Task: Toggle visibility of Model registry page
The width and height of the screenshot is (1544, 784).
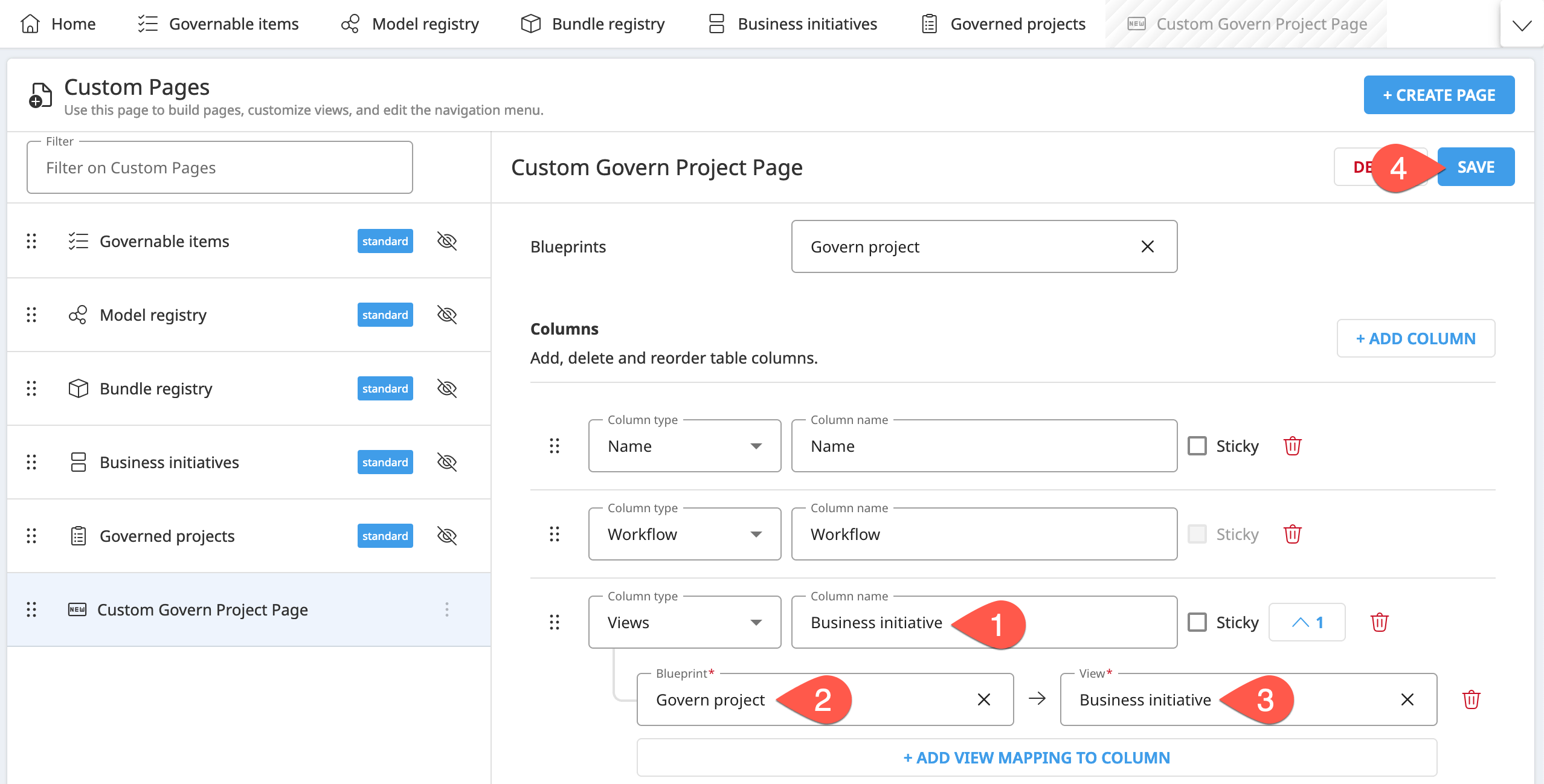Action: [x=447, y=315]
